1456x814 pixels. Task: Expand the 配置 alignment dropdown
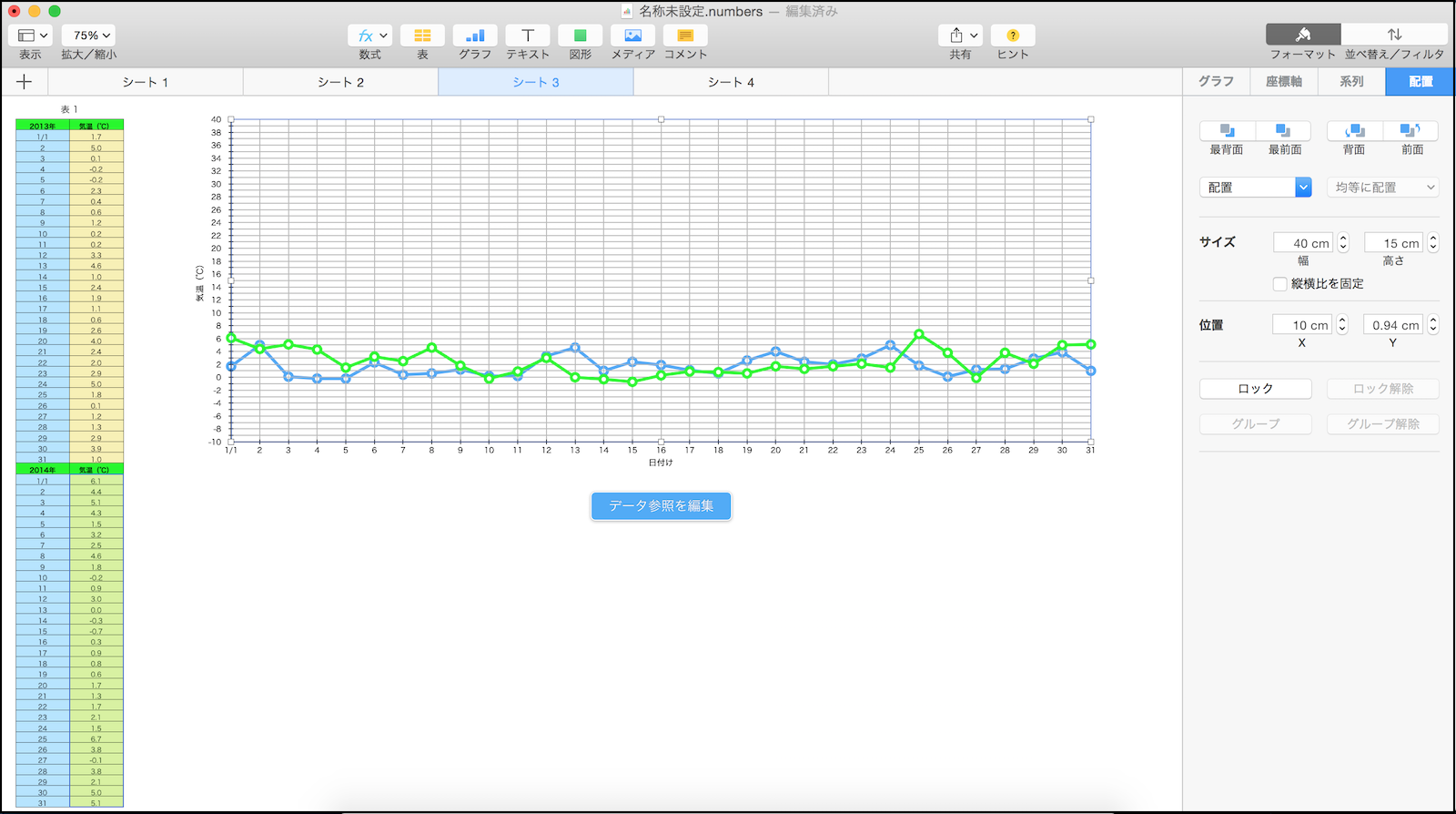[x=1303, y=188]
